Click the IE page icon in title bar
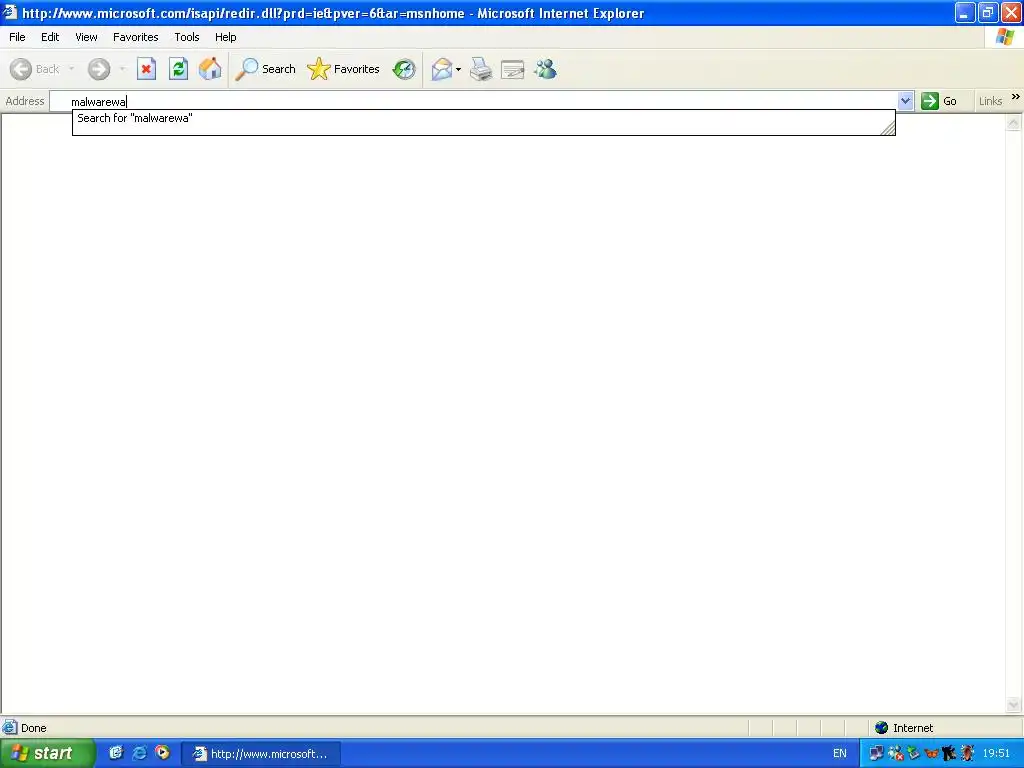This screenshot has height=768, width=1024. pyautogui.click(x=10, y=12)
